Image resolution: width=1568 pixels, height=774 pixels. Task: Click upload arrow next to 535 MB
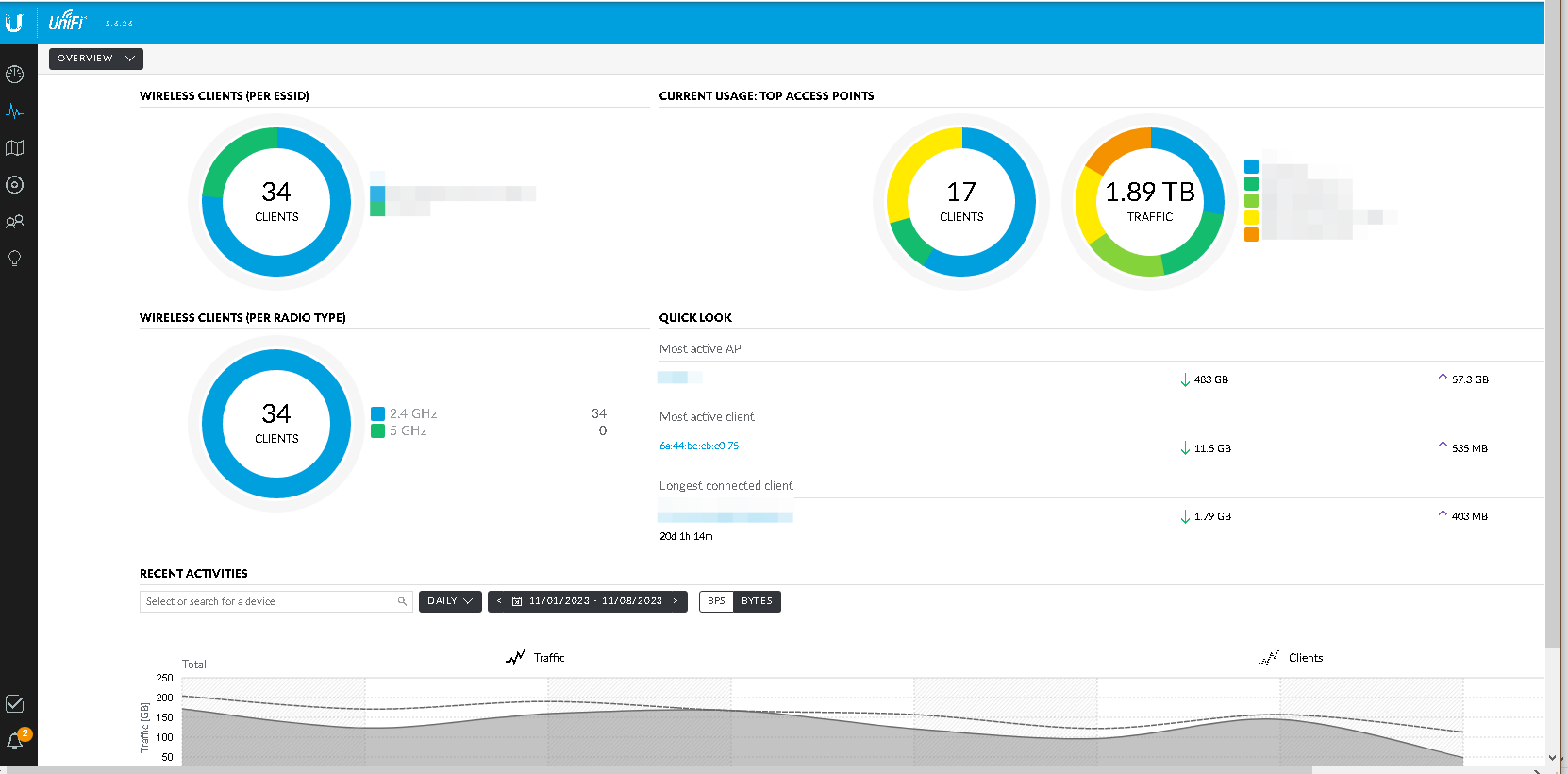tap(1443, 448)
